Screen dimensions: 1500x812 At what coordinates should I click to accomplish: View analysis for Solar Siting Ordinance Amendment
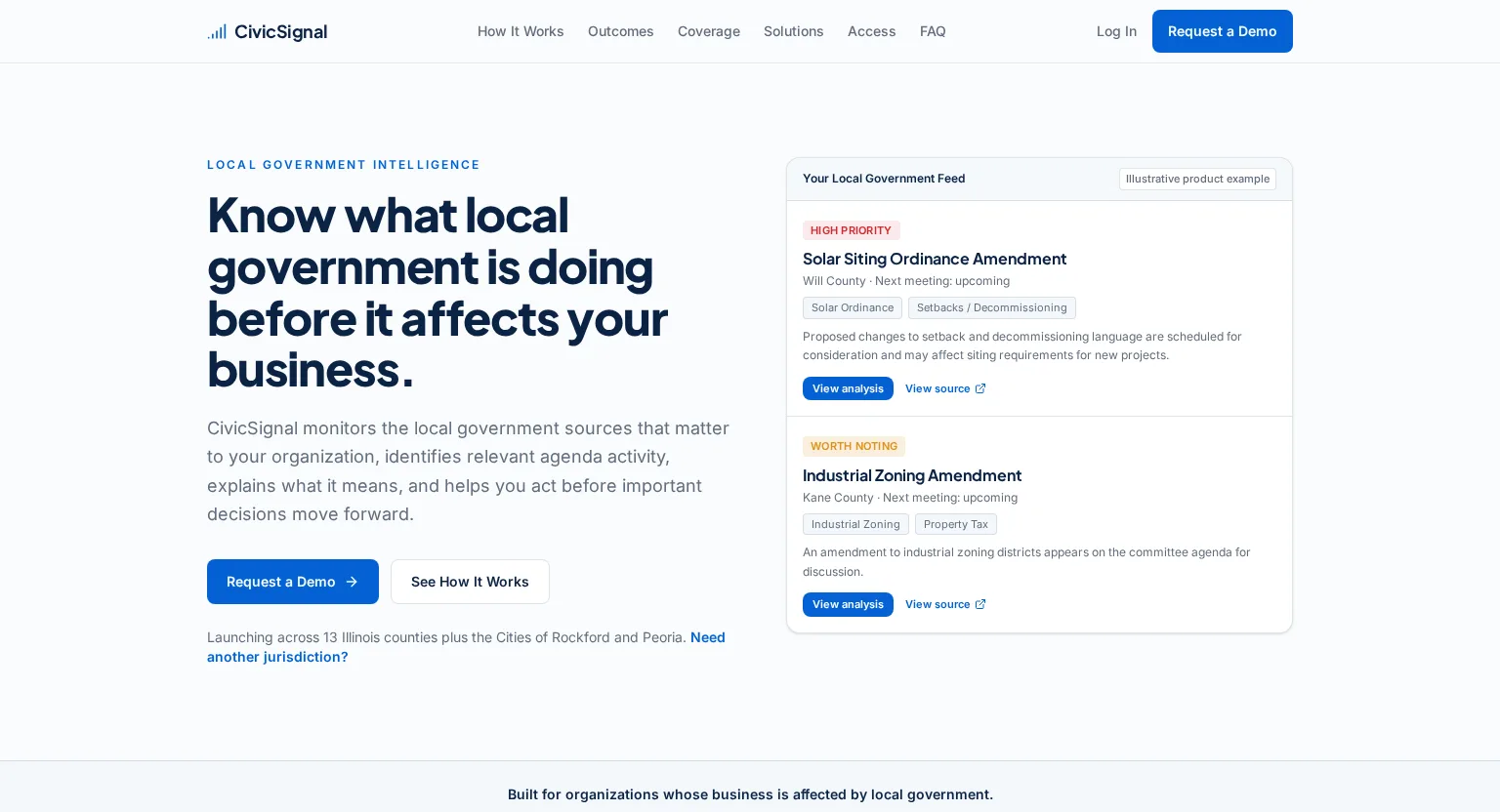coord(848,388)
